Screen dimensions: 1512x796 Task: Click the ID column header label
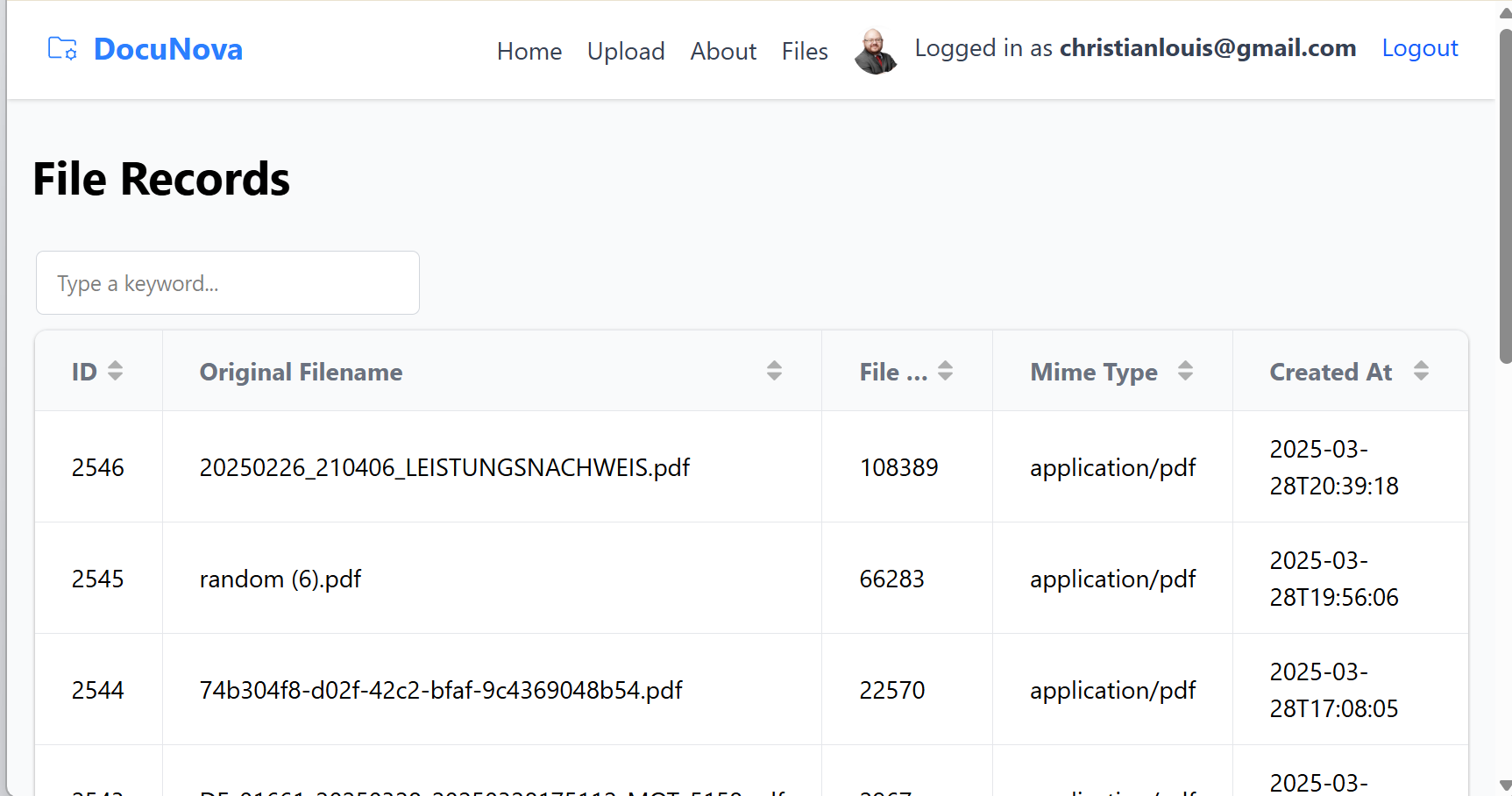pyautogui.click(x=84, y=372)
